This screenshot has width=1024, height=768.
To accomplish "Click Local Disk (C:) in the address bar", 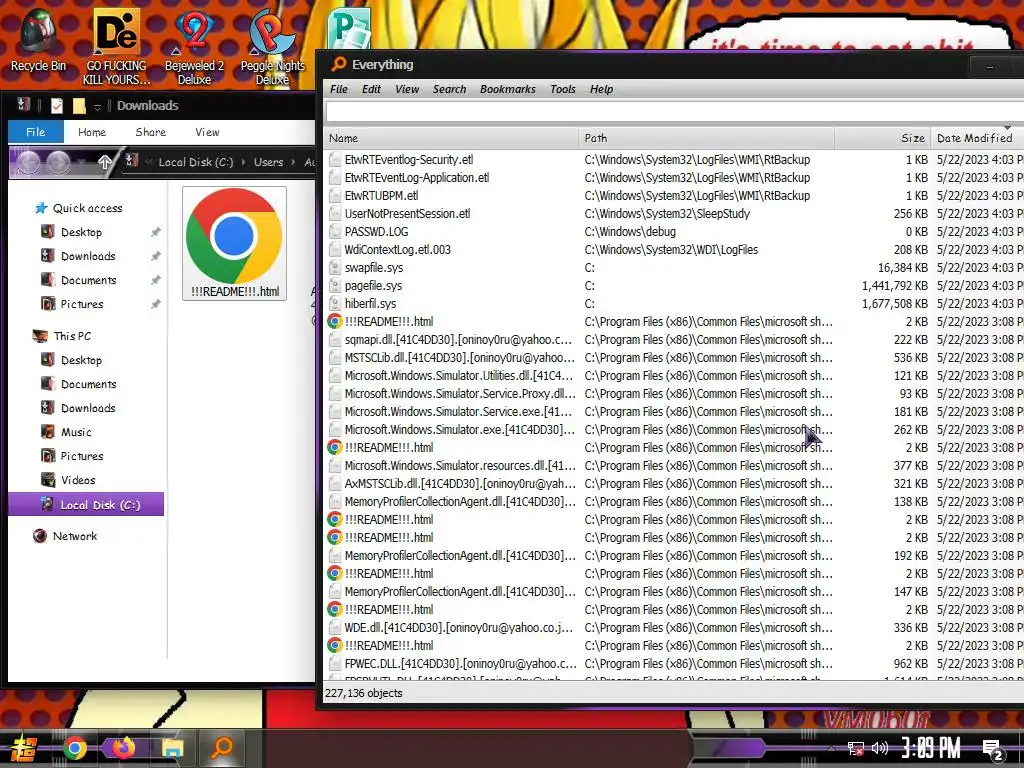I will point(195,162).
